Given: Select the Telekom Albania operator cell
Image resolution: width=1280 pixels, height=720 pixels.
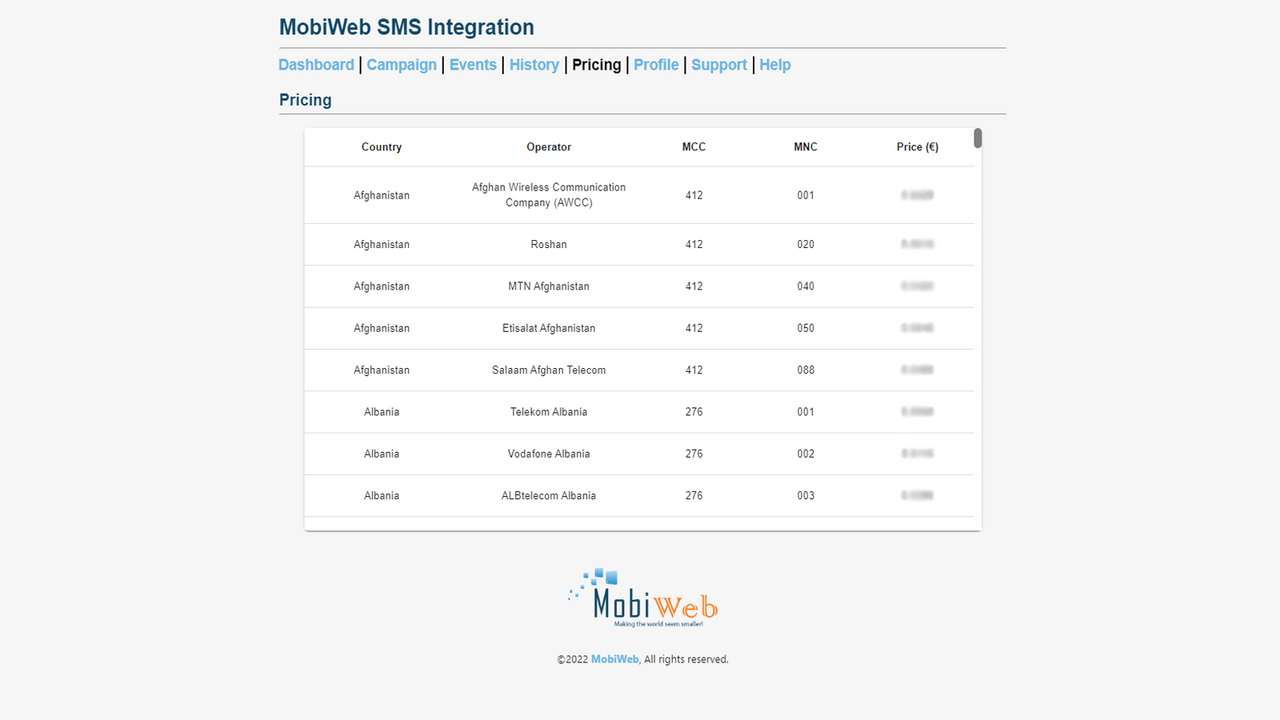Looking at the screenshot, I should [x=549, y=413].
